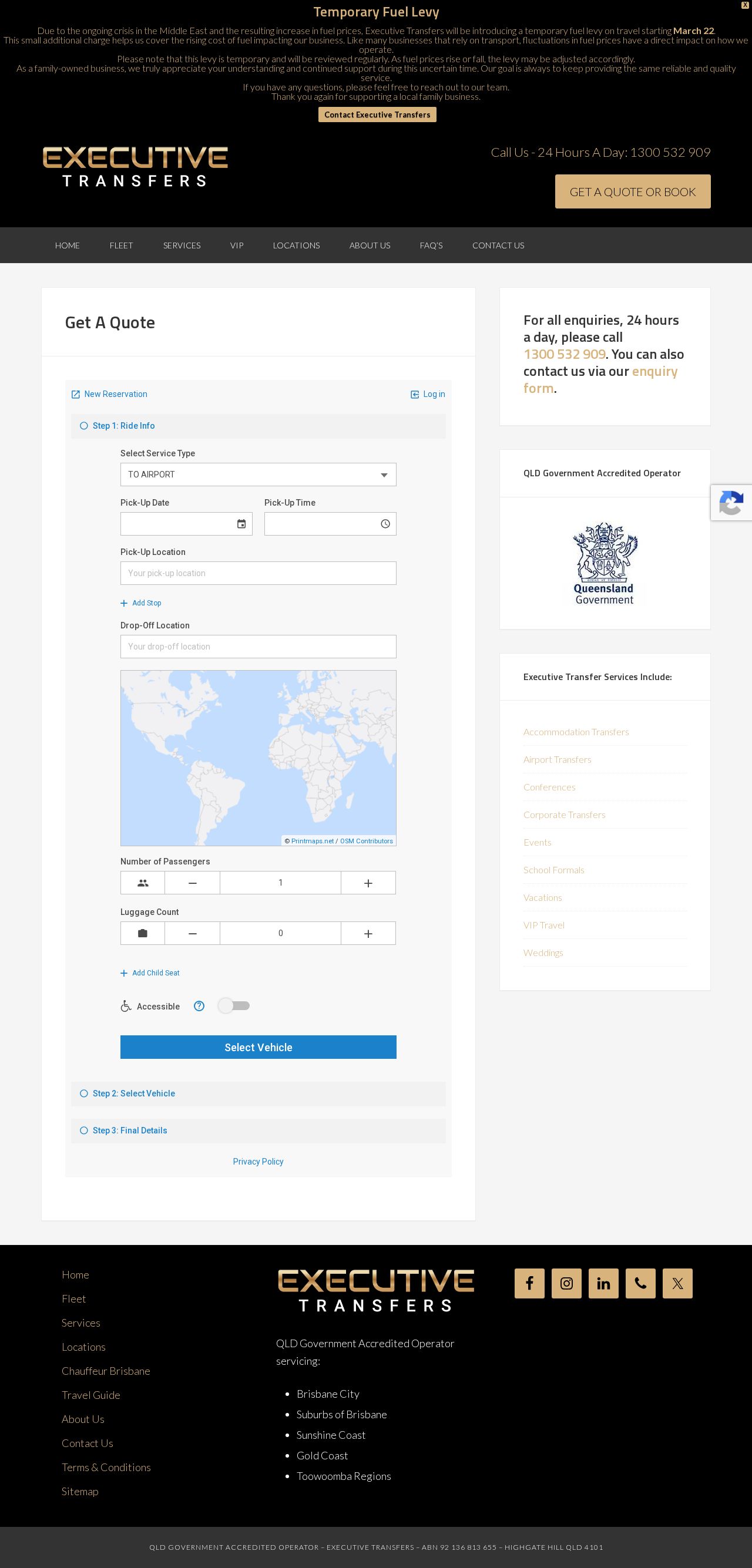Viewport: 752px width, 1568px height.
Task: Expand Step 1: Ride Info section
Action: click(258, 426)
